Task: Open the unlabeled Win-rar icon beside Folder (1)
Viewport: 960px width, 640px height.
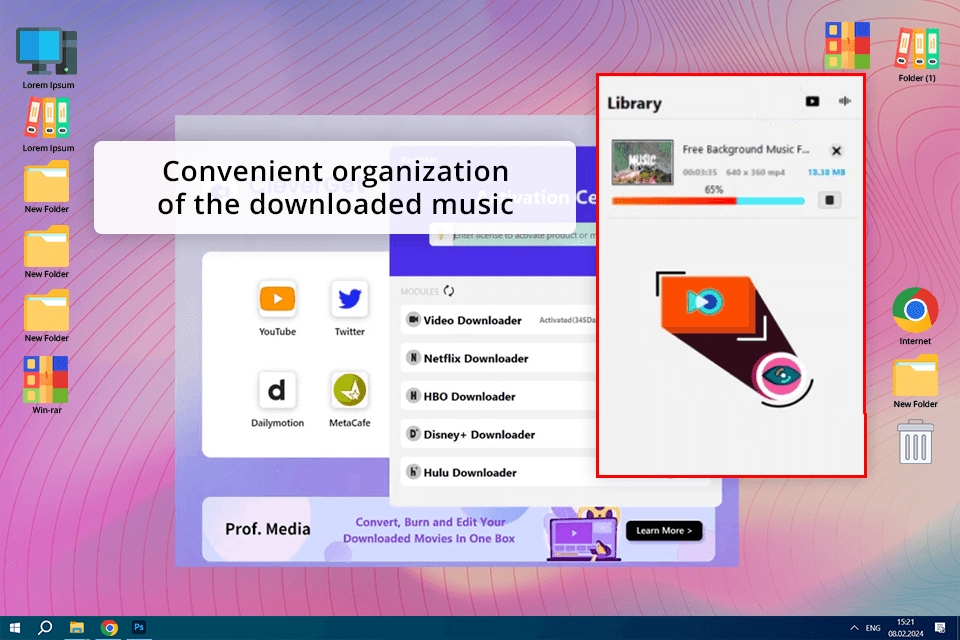Action: point(847,45)
